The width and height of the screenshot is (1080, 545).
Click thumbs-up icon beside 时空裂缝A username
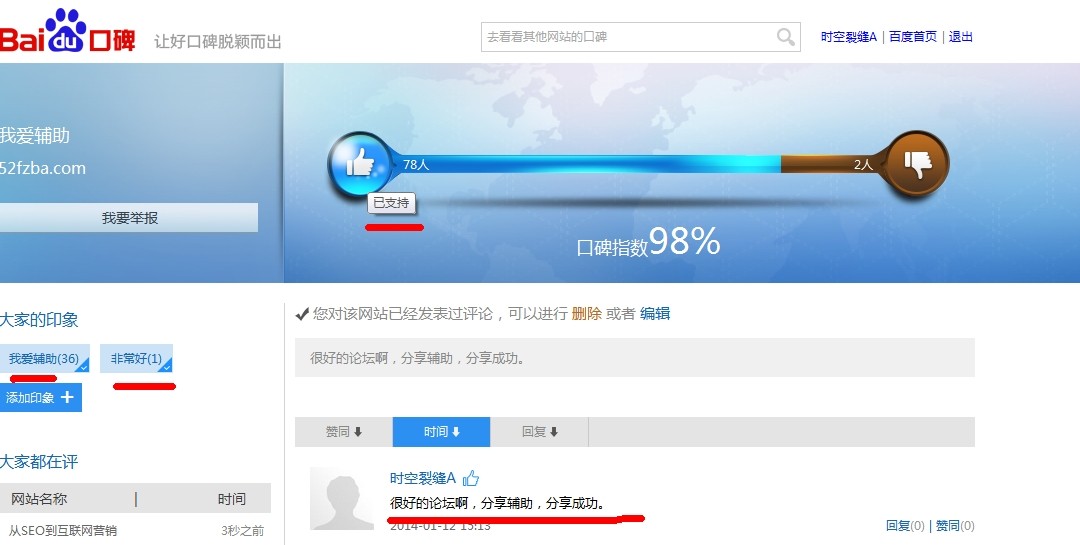[x=470, y=477]
